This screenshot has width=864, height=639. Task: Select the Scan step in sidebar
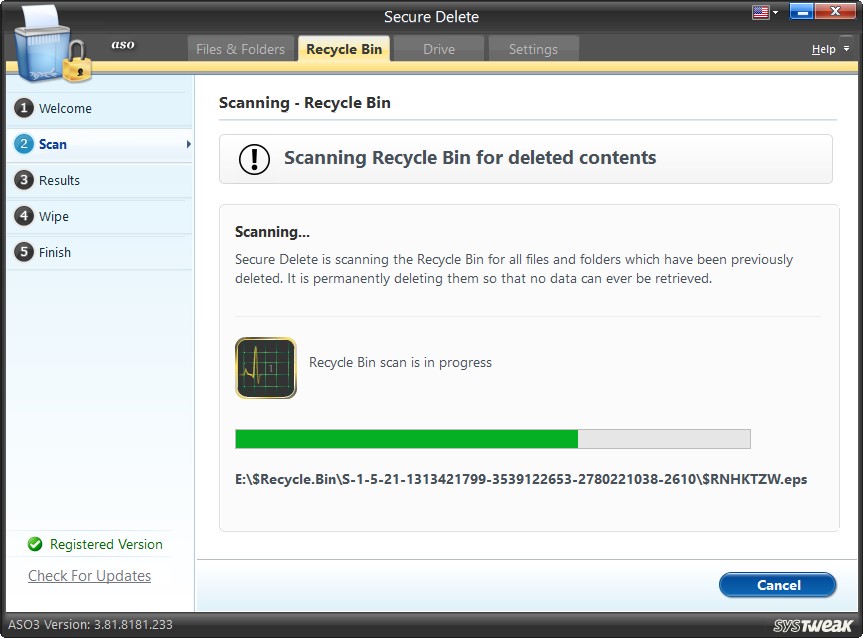pyautogui.click(x=53, y=144)
